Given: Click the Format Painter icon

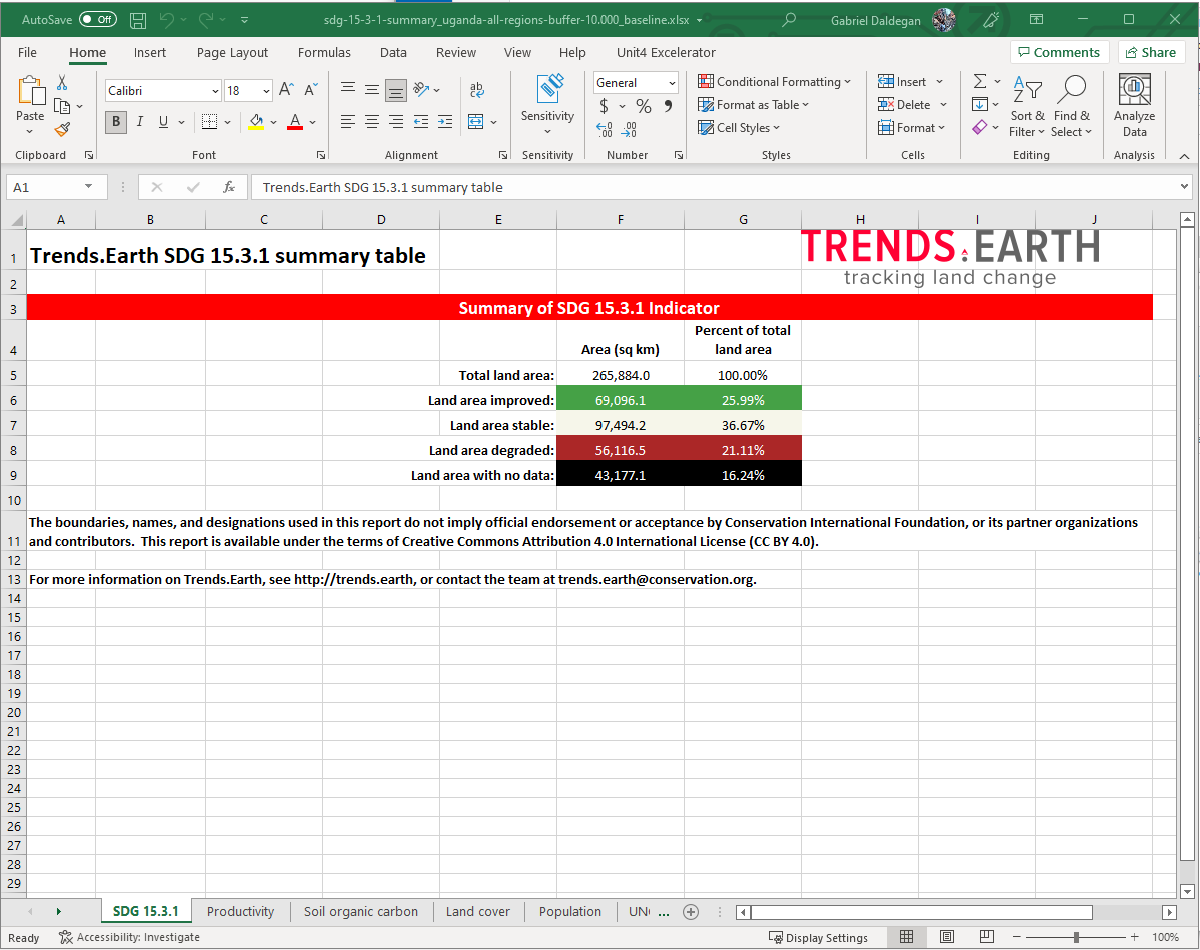Looking at the screenshot, I should pos(62,130).
